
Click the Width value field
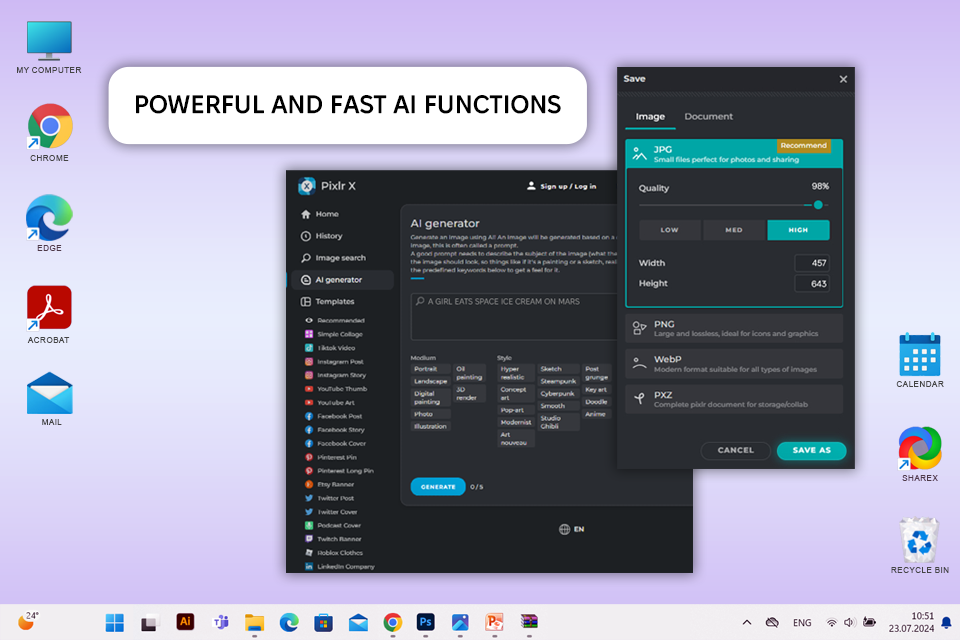click(812, 263)
